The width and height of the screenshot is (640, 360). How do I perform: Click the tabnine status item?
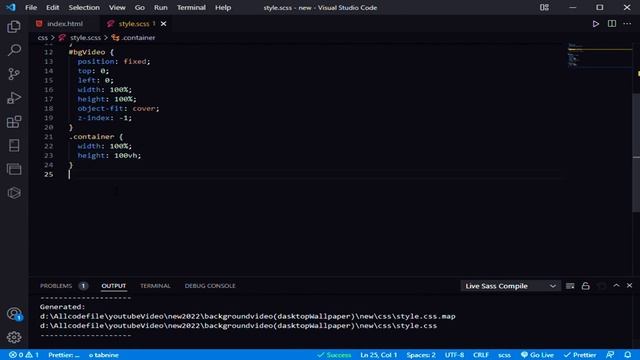coord(104,355)
